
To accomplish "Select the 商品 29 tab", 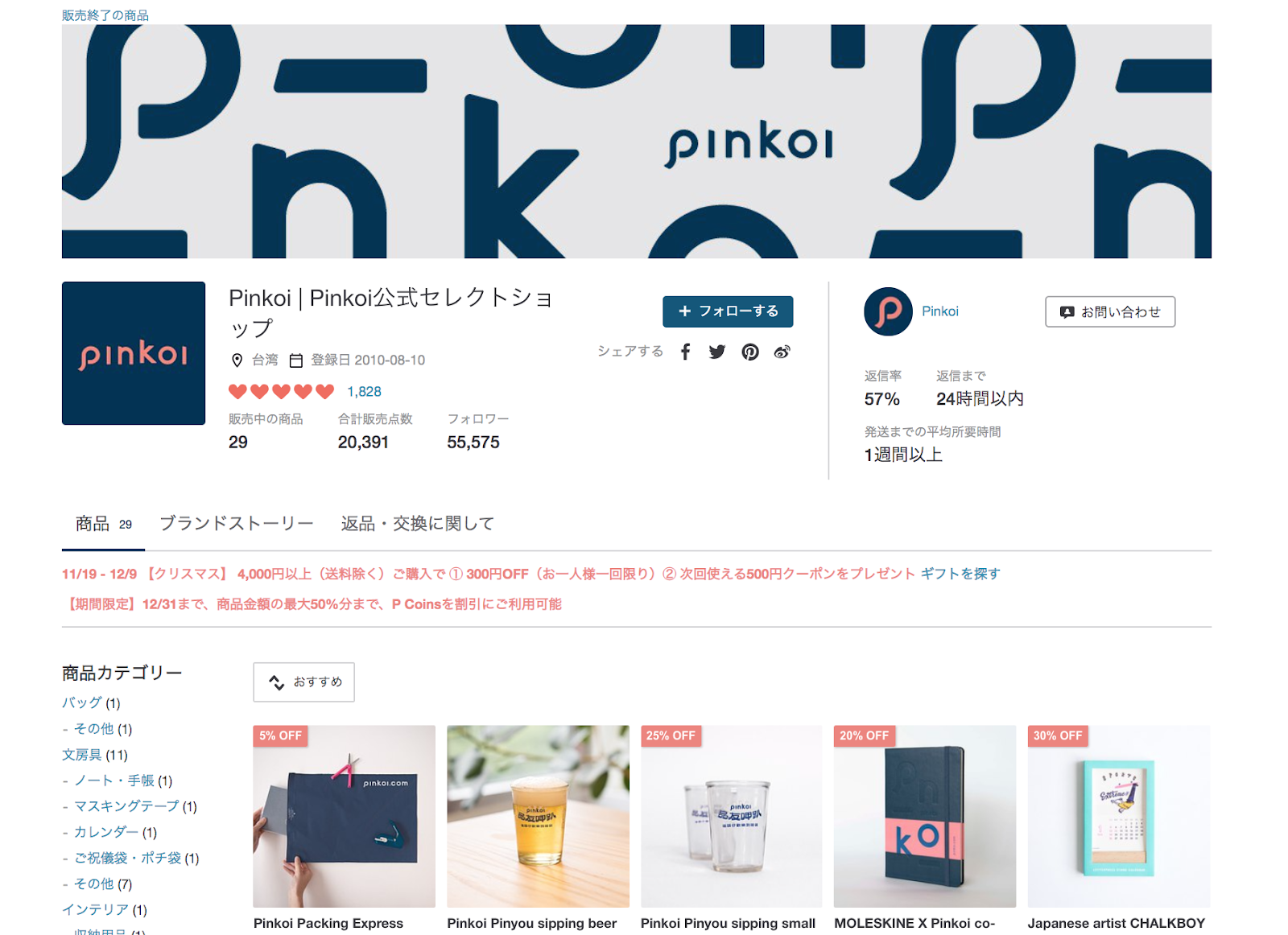I will point(104,524).
